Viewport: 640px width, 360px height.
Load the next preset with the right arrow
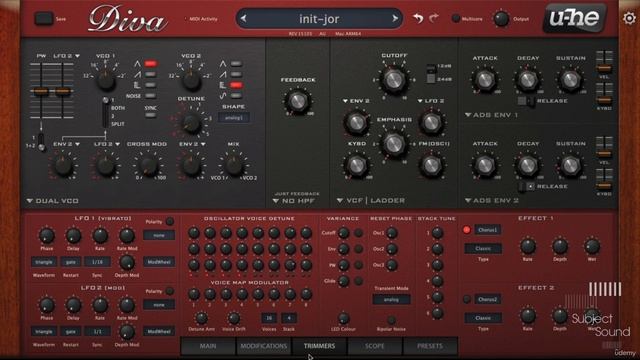[x=395, y=18]
